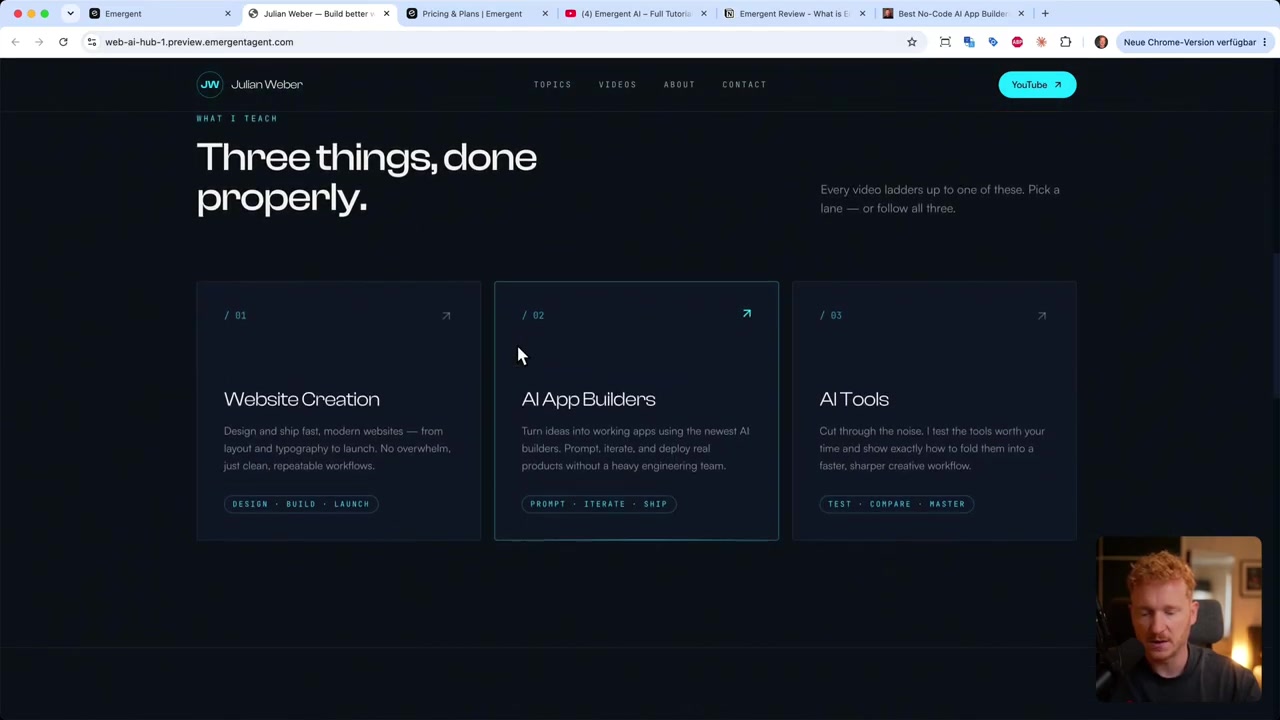The height and width of the screenshot is (720, 1280).
Task: Open the arrow icon on AI Tools card
Action: [x=1042, y=316]
